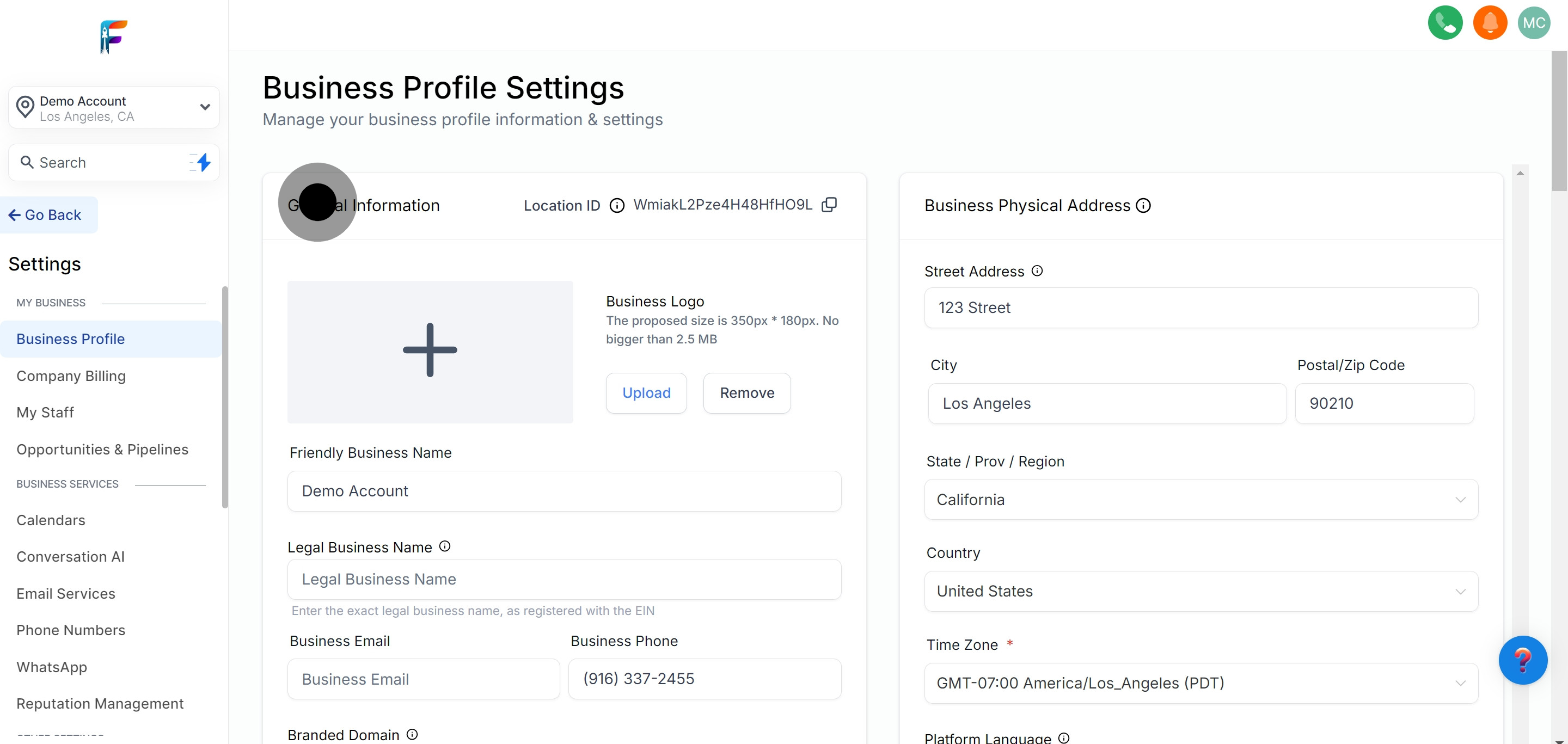This screenshot has width=1568, height=744.
Task: Click the Legal Business Name info icon
Action: [x=445, y=546]
